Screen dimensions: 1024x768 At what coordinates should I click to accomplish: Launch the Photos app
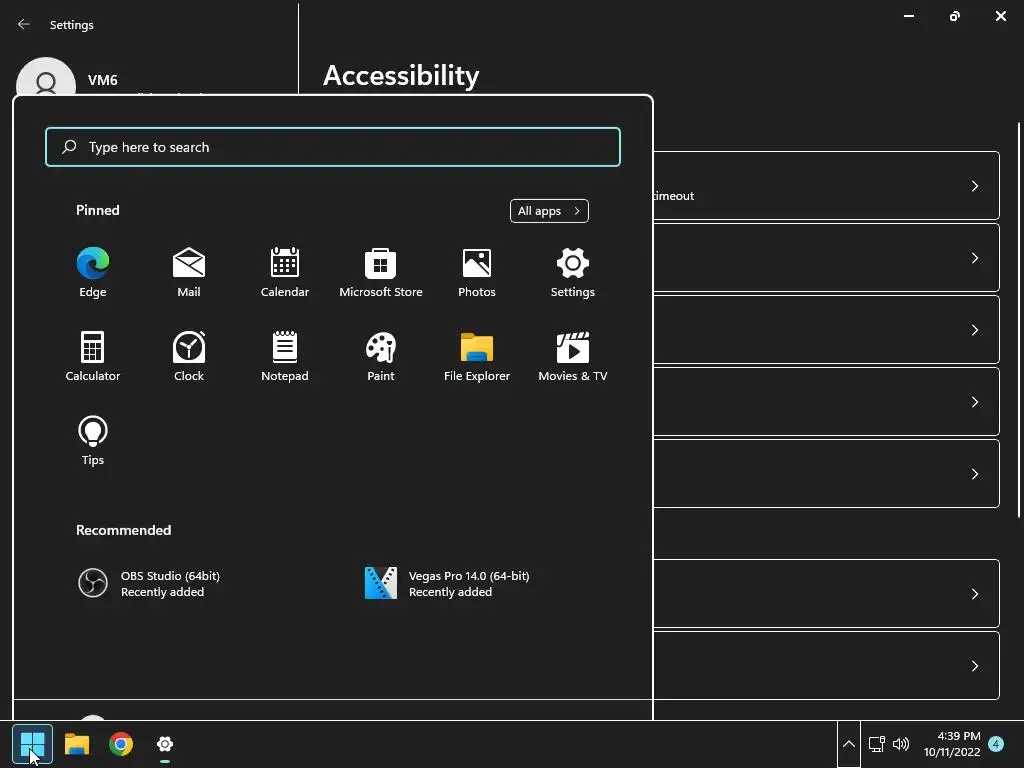point(477,272)
